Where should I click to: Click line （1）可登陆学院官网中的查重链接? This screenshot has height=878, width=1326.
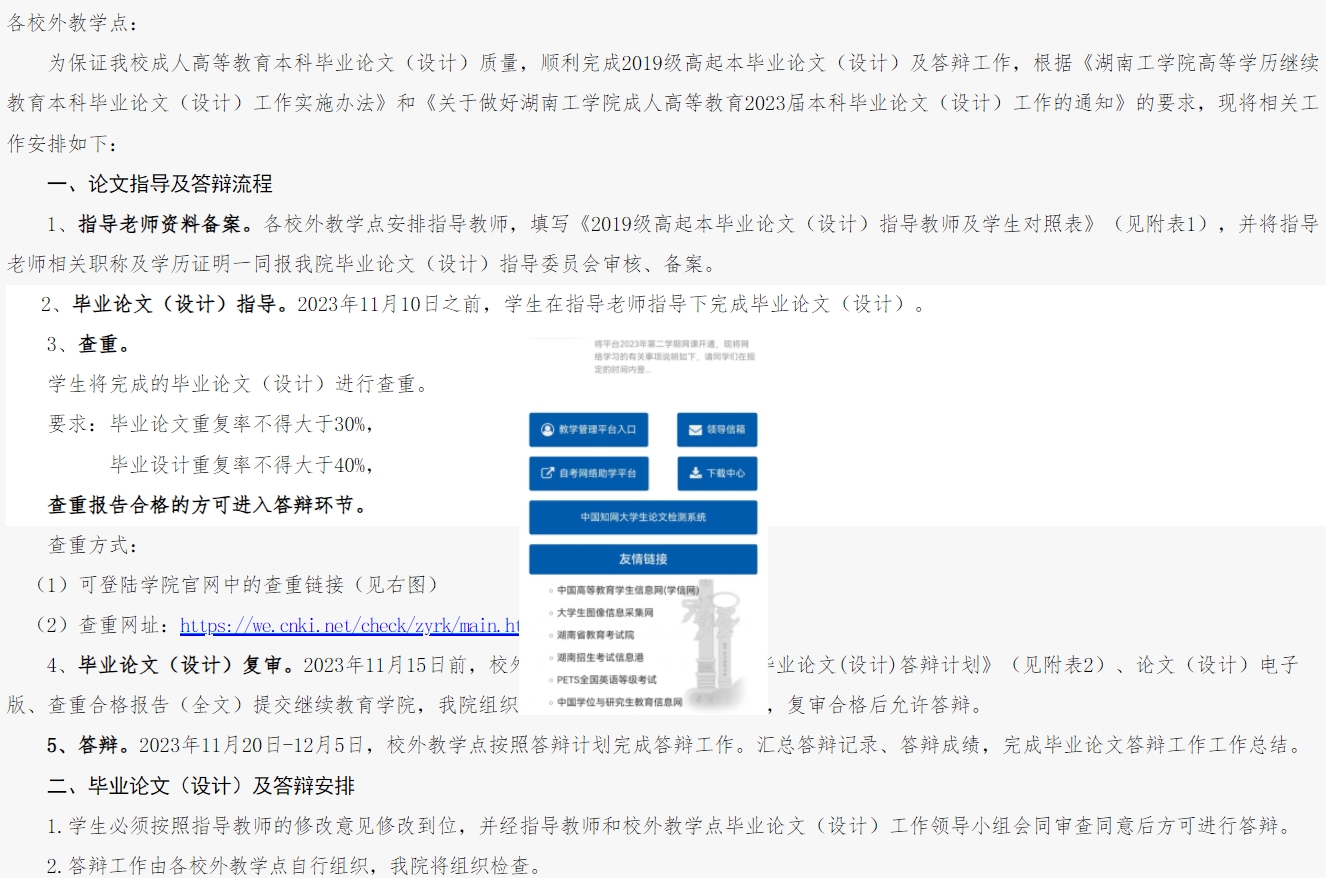tap(237, 585)
